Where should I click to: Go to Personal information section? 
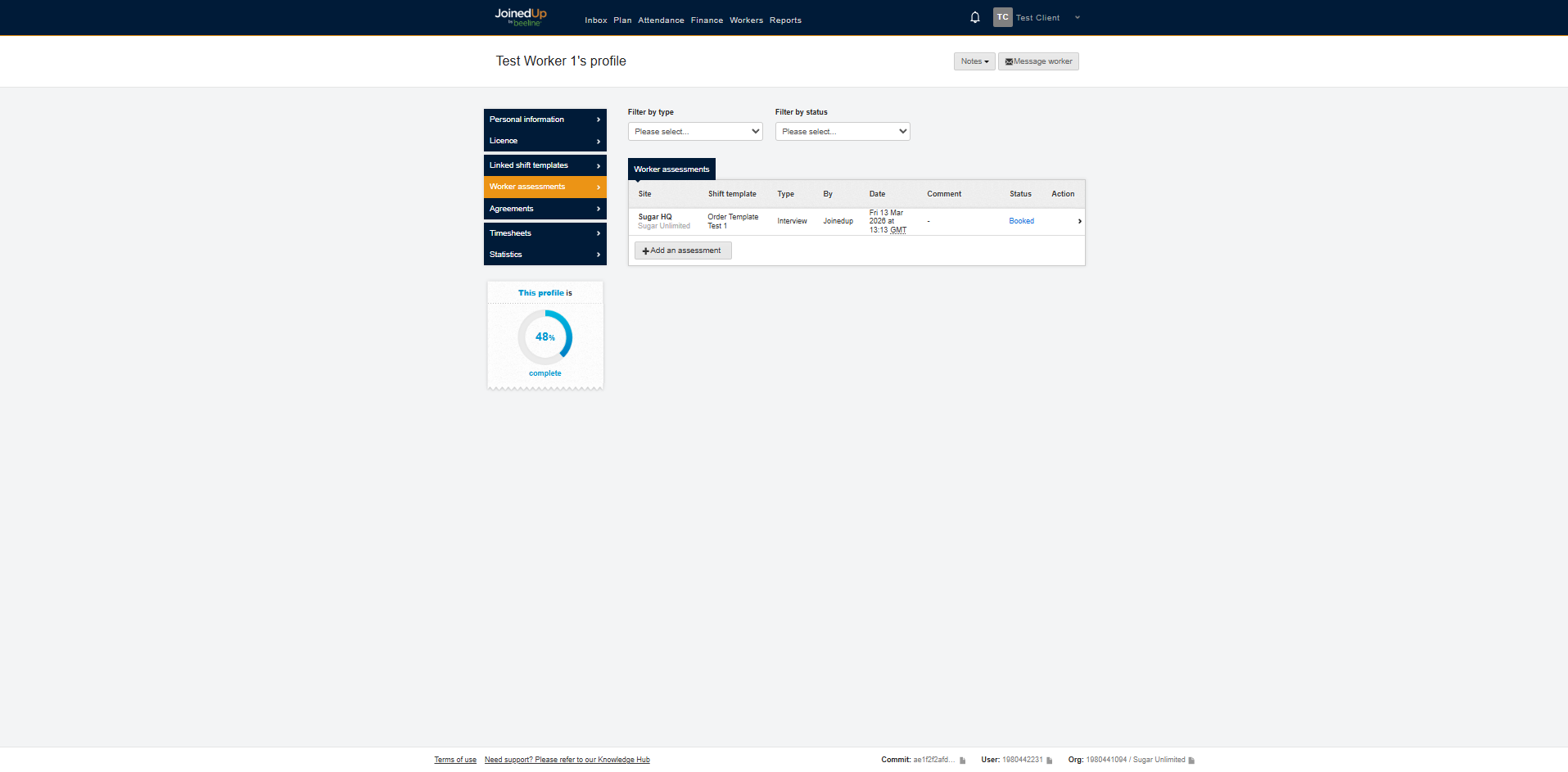tap(545, 120)
